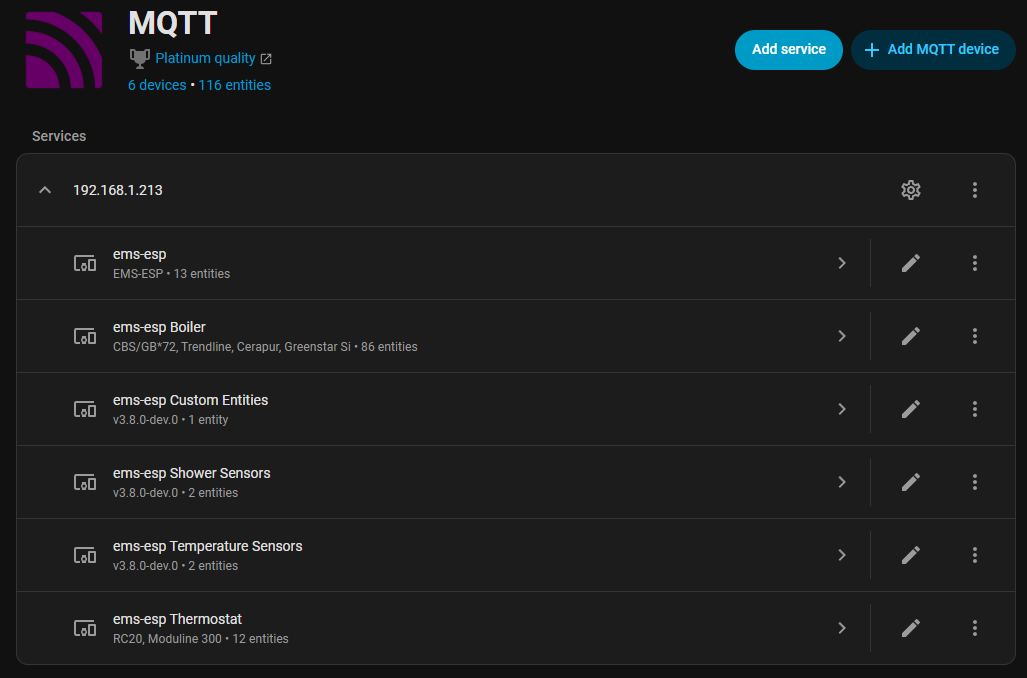
Task: Open more options for ems-esp Thermostat
Action: [x=975, y=628]
